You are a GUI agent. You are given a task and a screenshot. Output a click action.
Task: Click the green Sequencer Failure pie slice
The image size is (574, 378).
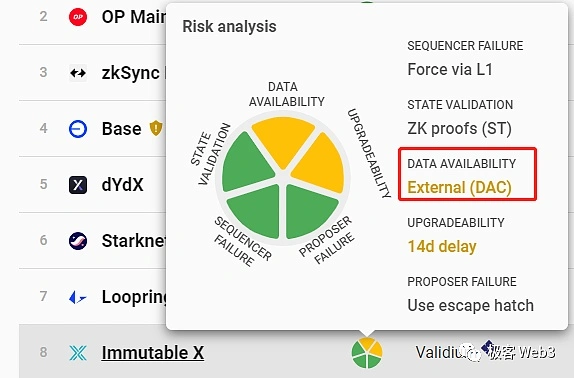[x=256, y=210]
